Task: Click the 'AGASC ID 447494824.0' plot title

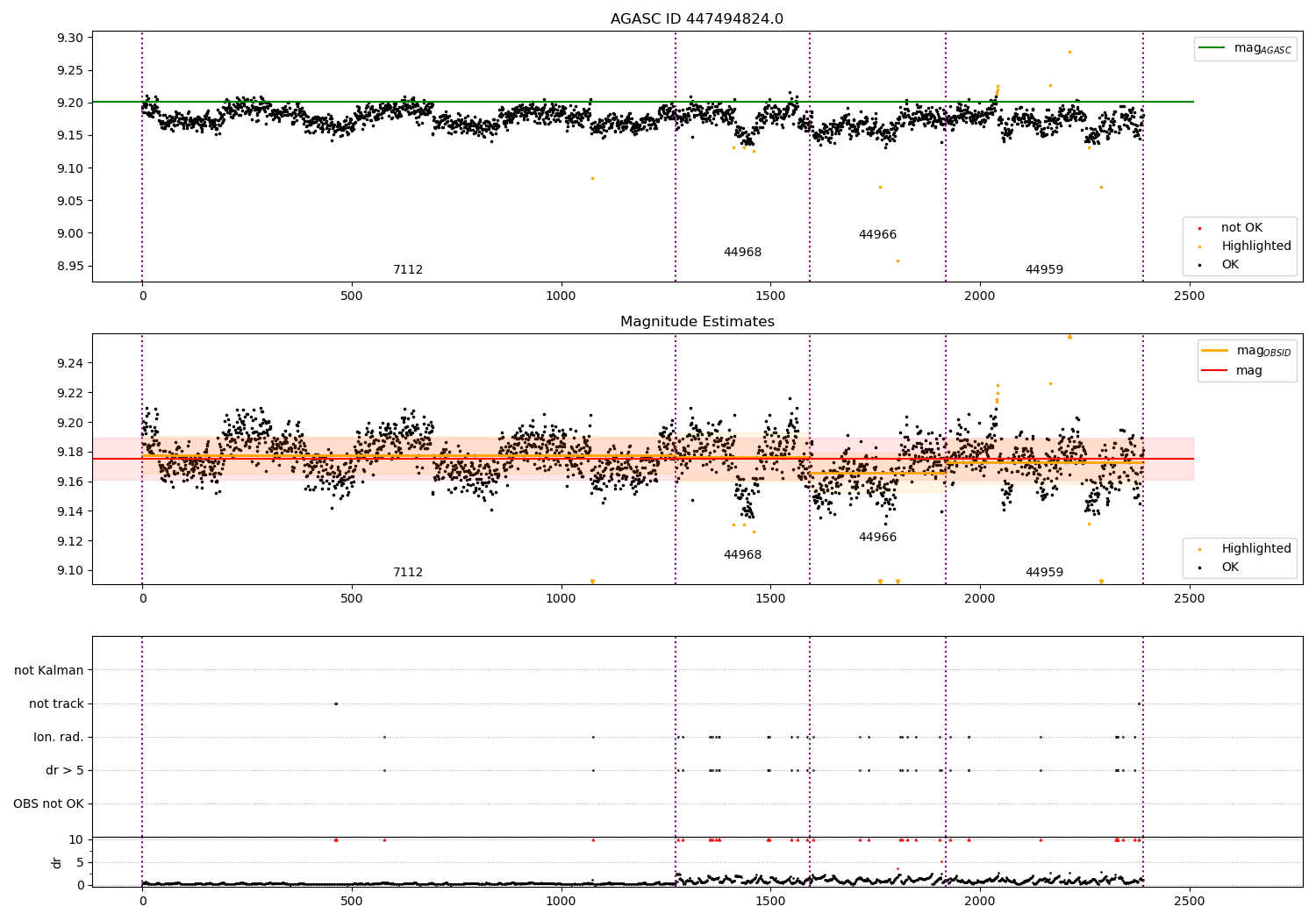Action: pos(697,19)
